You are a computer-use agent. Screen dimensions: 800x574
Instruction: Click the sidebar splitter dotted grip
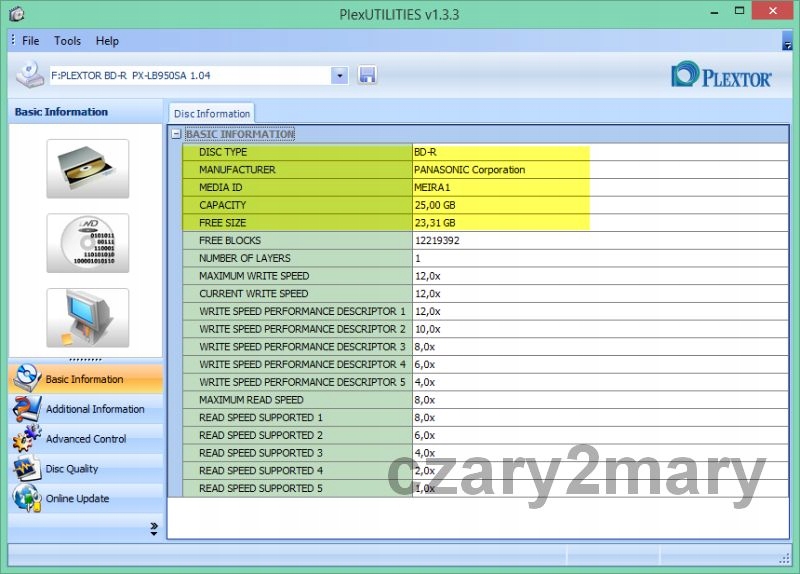coord(85,360)
